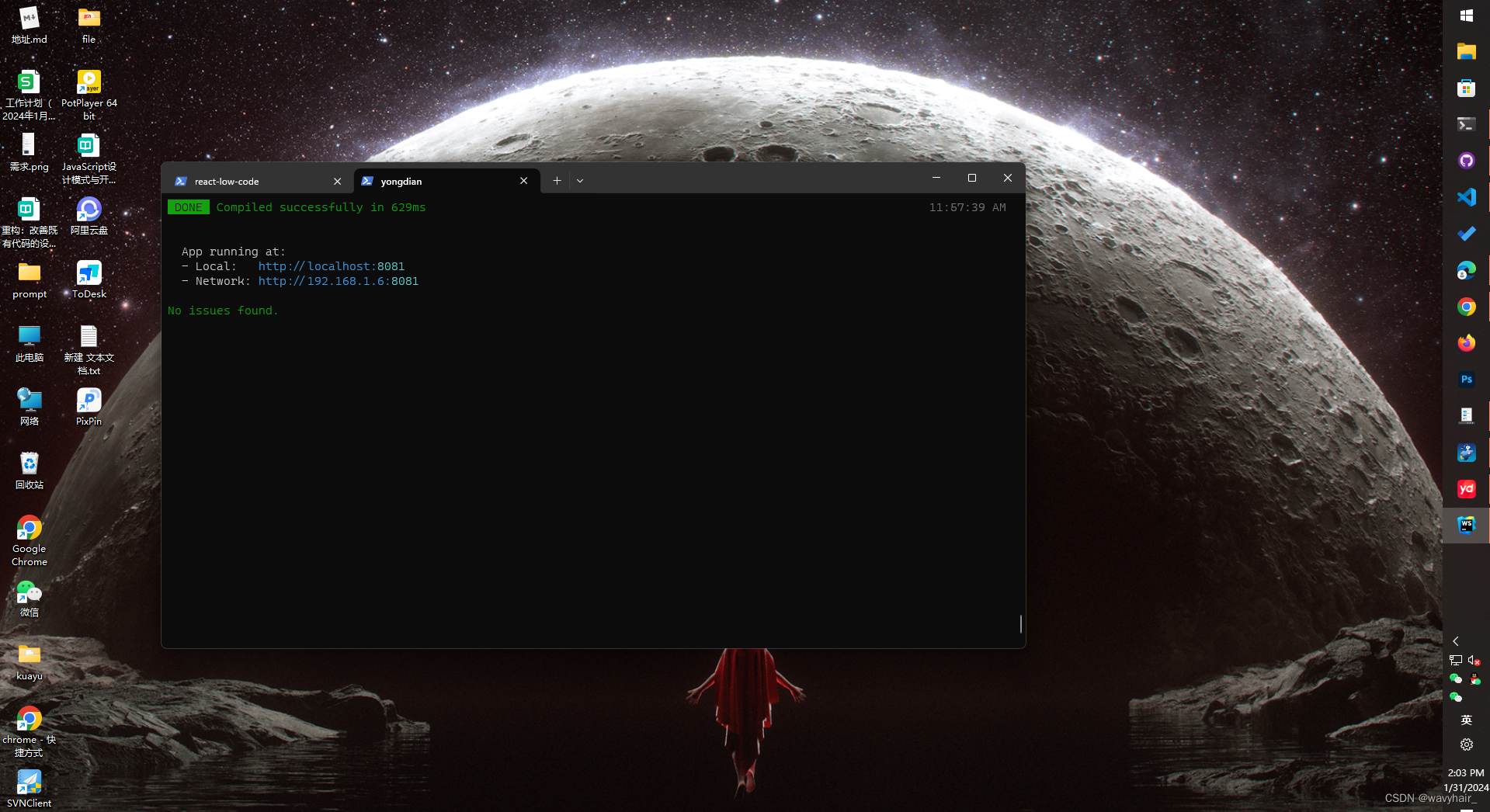The image size is (1490, 812).
Task: Open the http://192.168.1.6:8081 network link
Action: click(339, 281)
